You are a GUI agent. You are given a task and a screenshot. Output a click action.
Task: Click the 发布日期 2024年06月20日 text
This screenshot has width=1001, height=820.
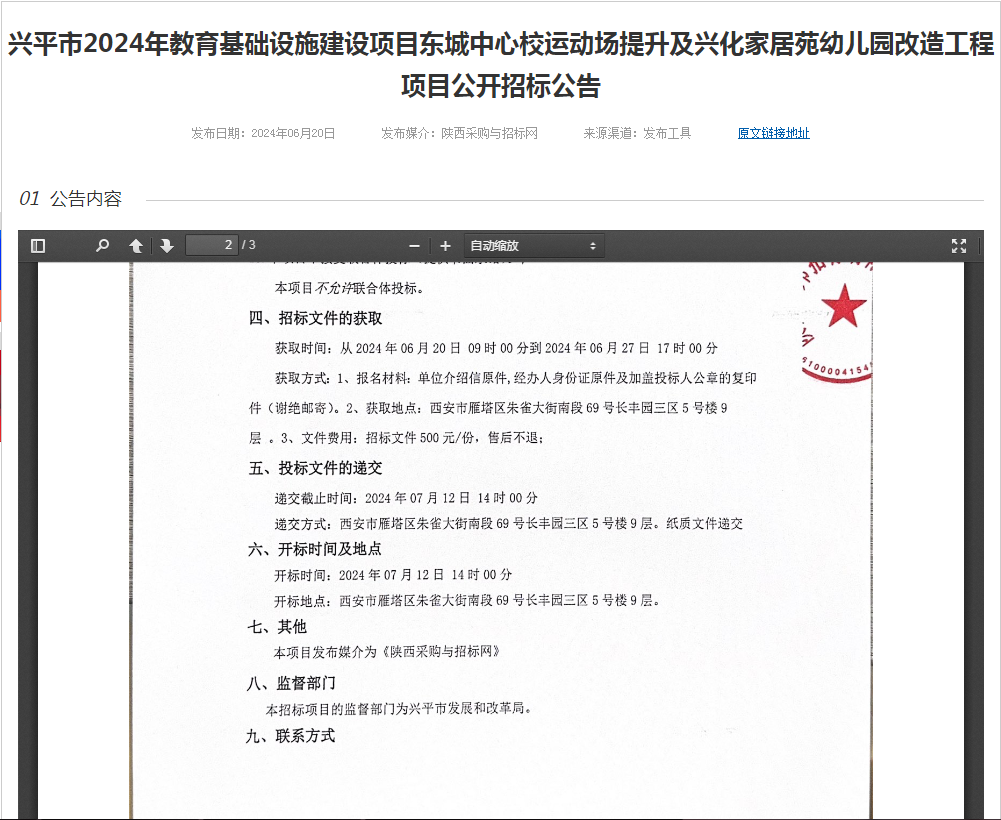[263, 133]
